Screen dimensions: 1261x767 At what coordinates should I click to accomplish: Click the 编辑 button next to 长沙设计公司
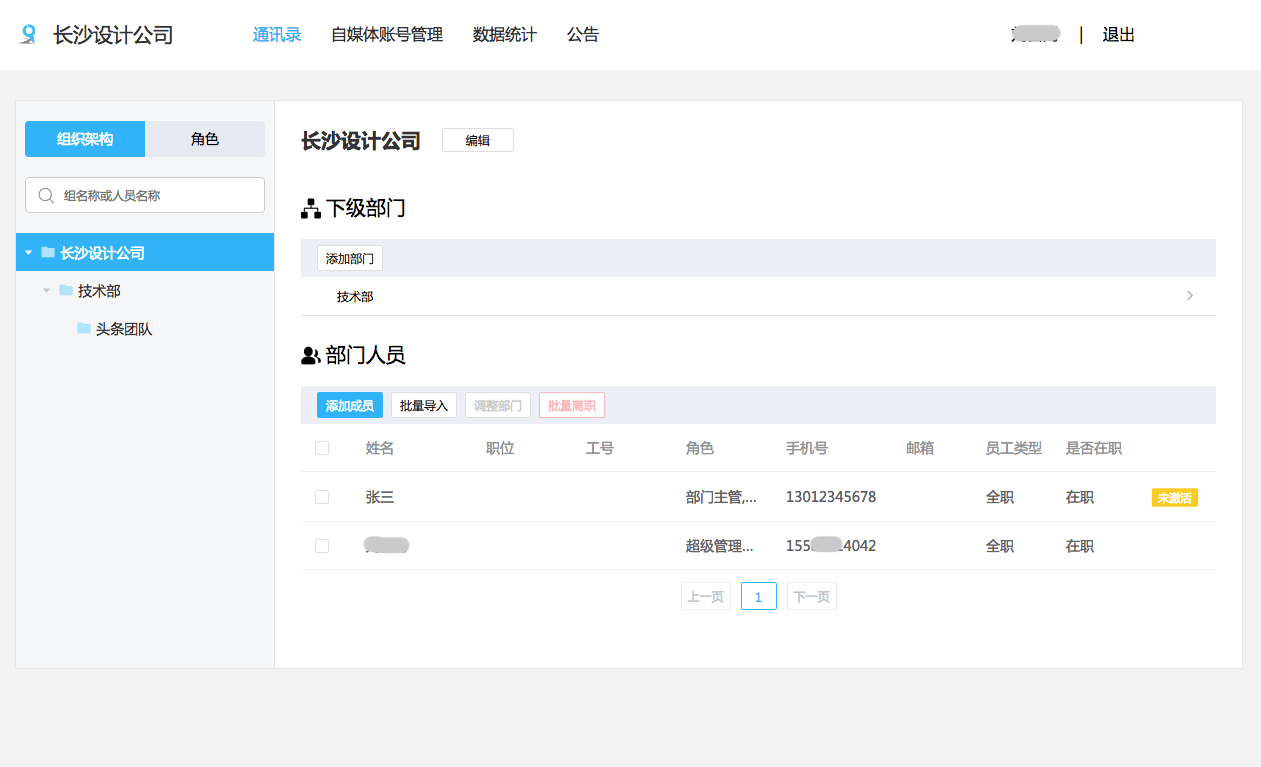click(477, 140)
